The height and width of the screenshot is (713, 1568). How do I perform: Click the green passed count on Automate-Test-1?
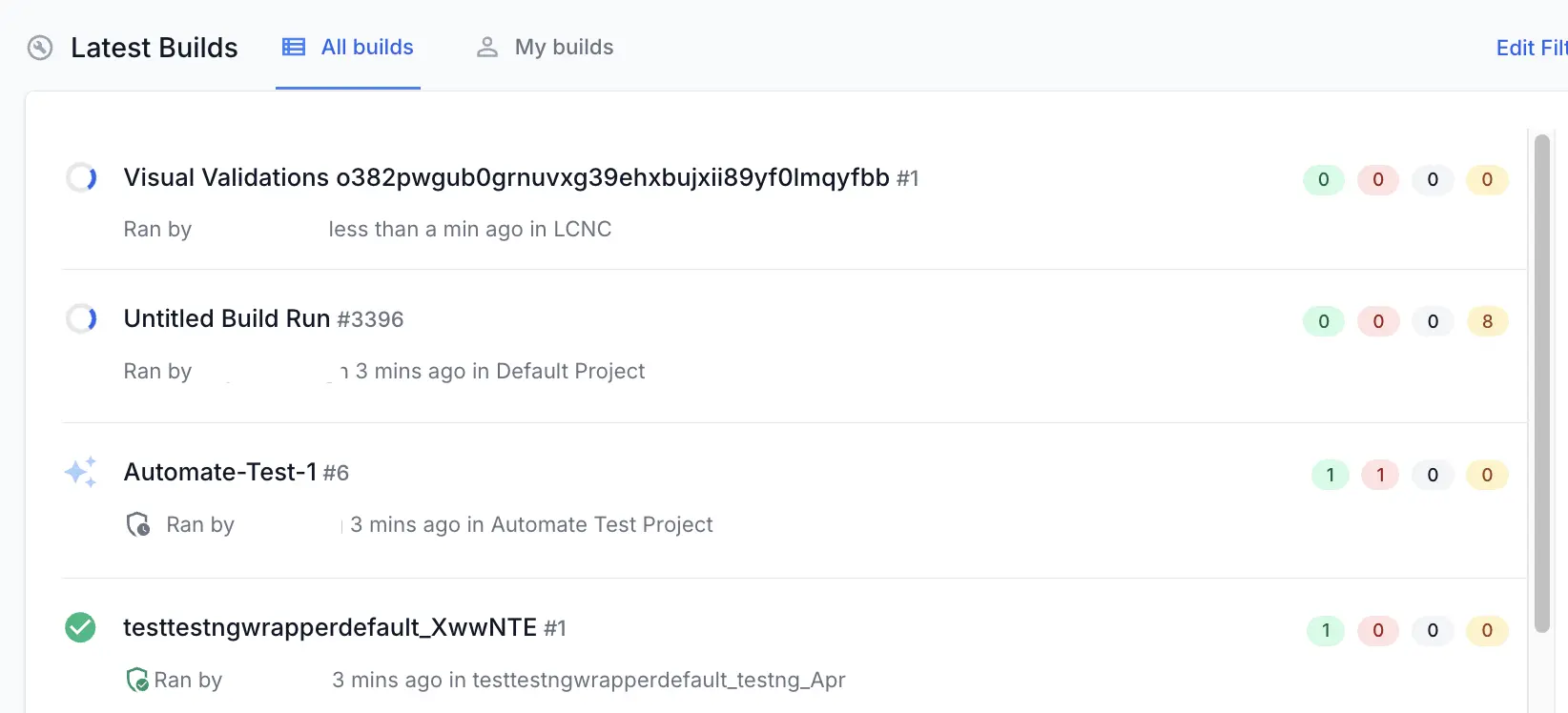[x=1330, y=475]
